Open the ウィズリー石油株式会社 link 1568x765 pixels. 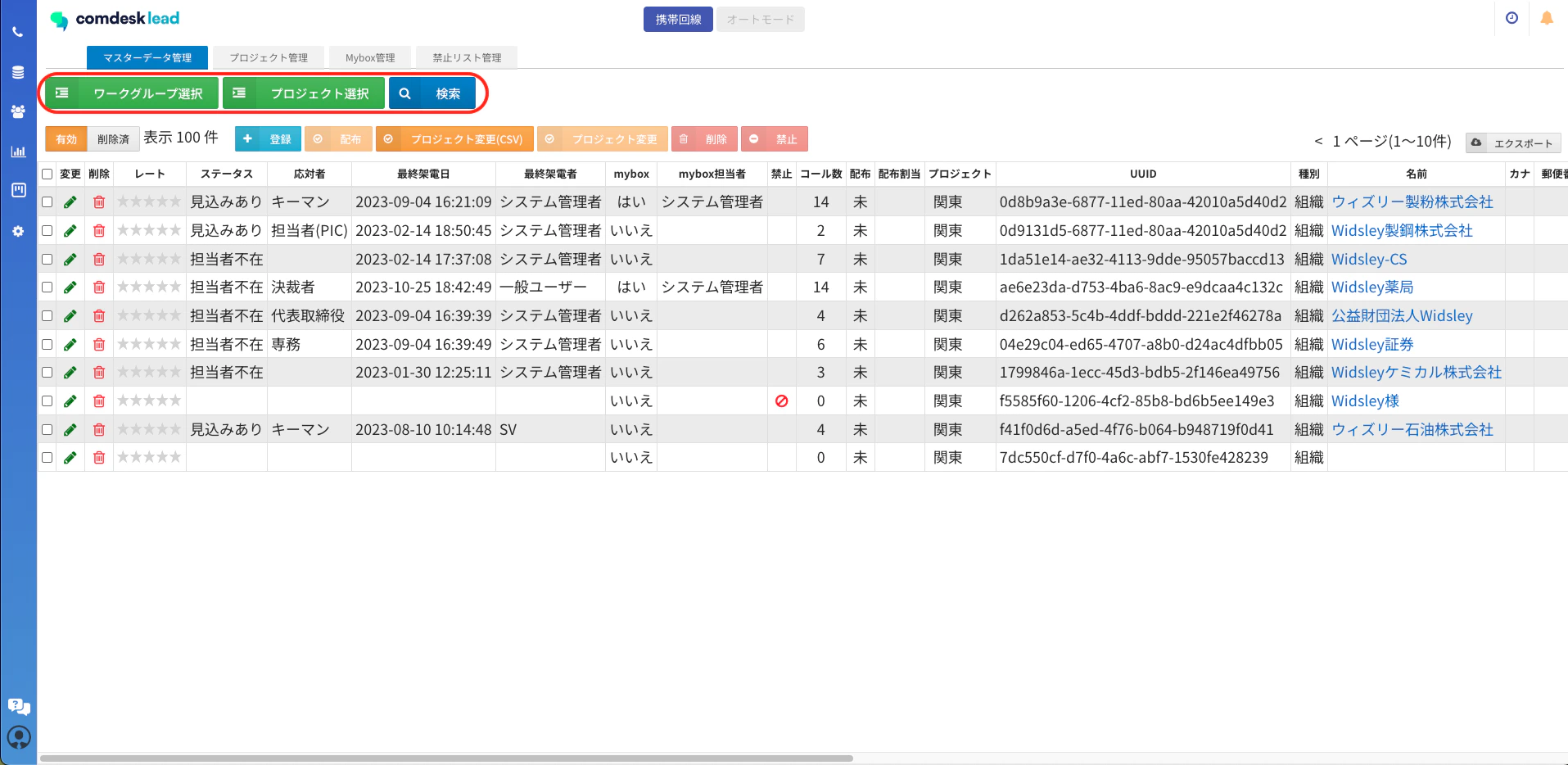coord(1412,430)
